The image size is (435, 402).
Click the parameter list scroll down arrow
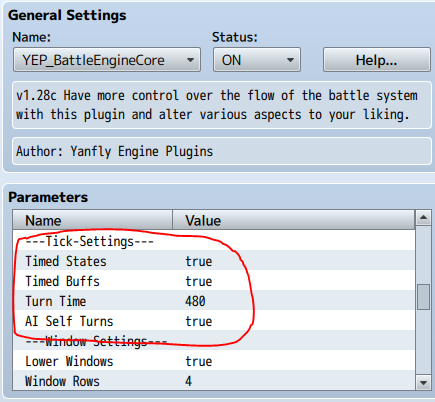click(423, 383)
